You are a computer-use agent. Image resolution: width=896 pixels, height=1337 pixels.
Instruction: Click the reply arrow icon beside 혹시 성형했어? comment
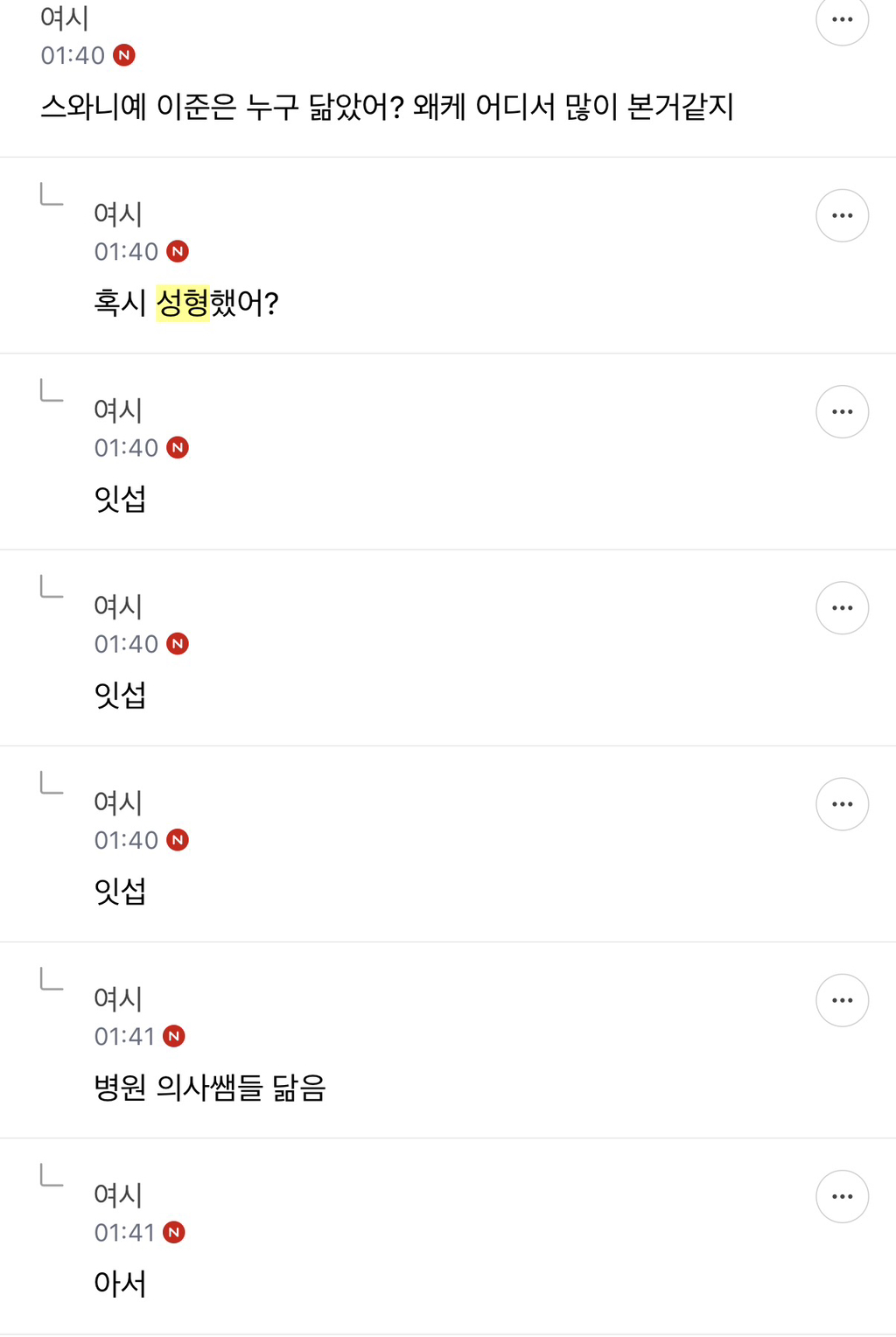point(52,194)
